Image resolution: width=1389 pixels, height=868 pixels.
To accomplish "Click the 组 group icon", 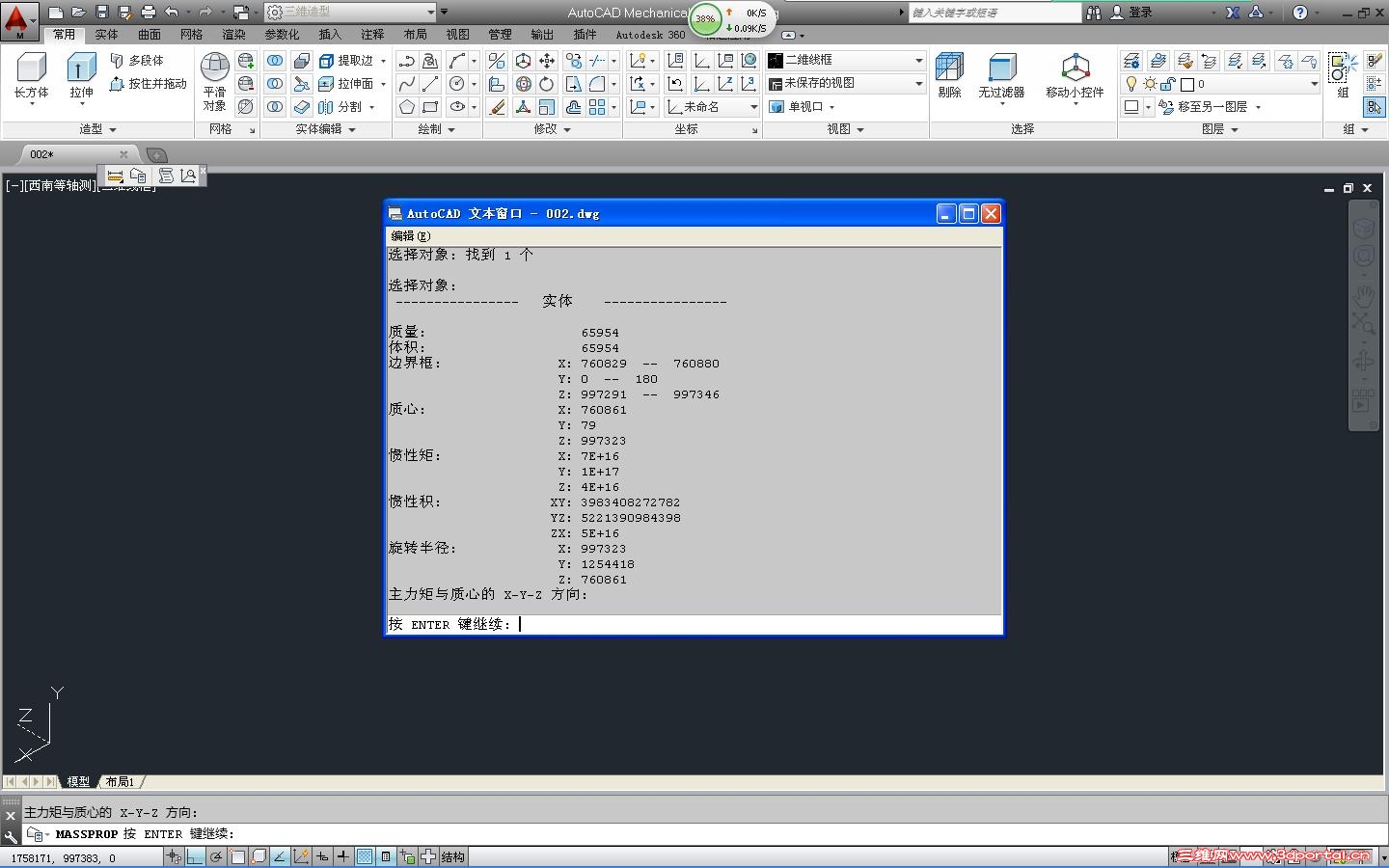I will click(x=1343, y=75).
